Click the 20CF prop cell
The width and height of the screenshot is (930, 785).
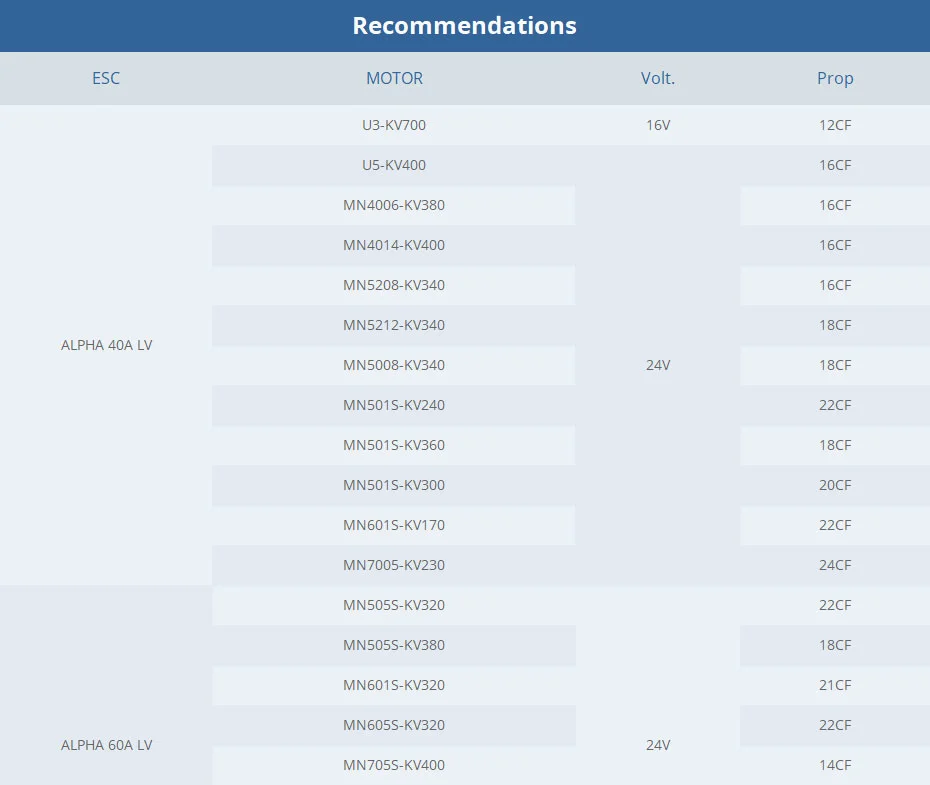(835, 485)
